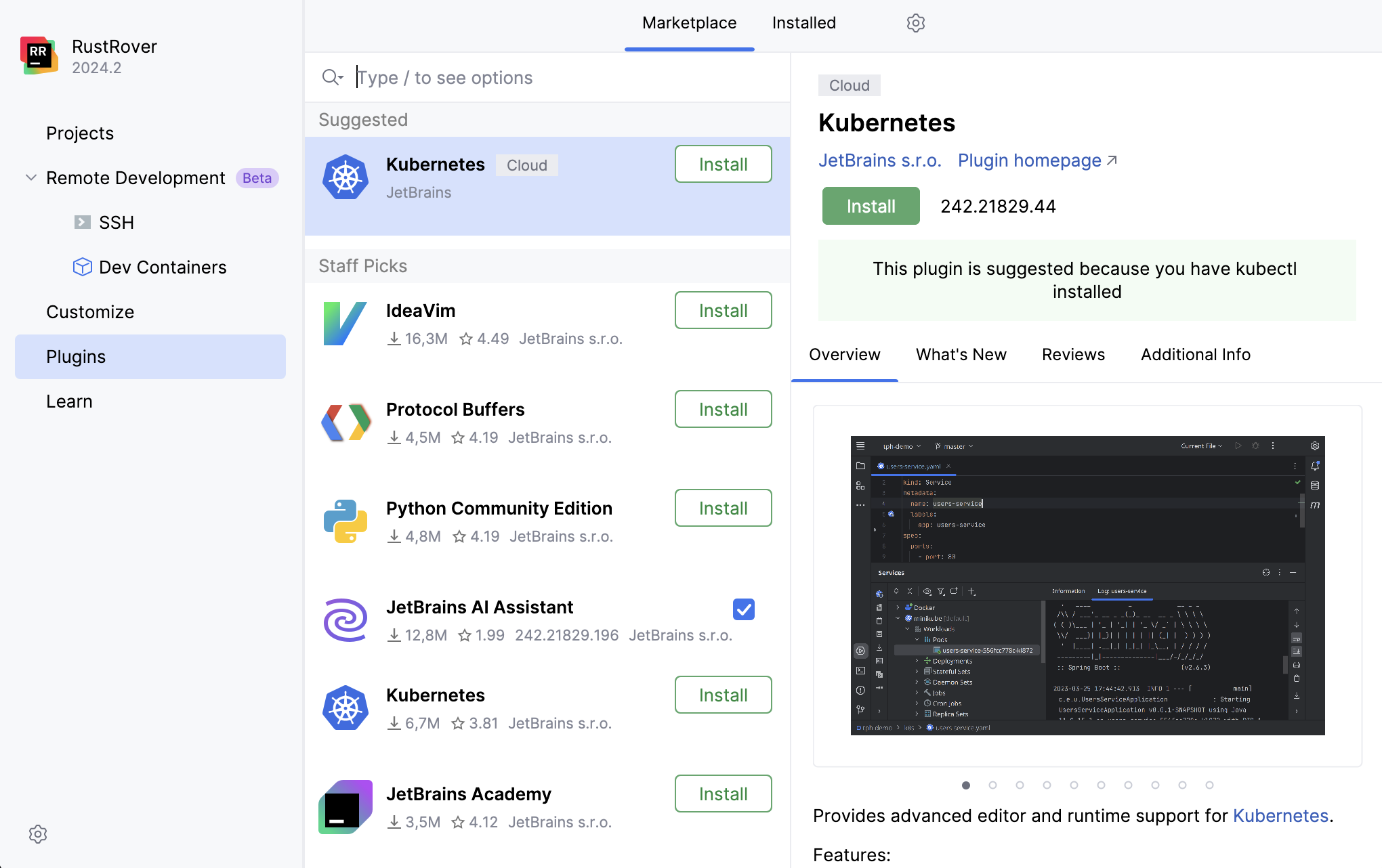
Task: Open search options magnifier icon
Action: pyautogui.click(x=332, y=77)
